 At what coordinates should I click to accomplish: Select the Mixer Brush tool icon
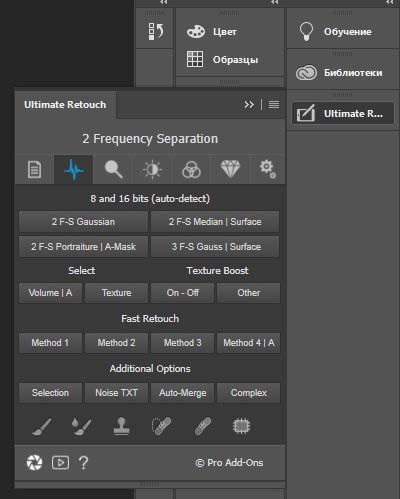tap(82, 426)
